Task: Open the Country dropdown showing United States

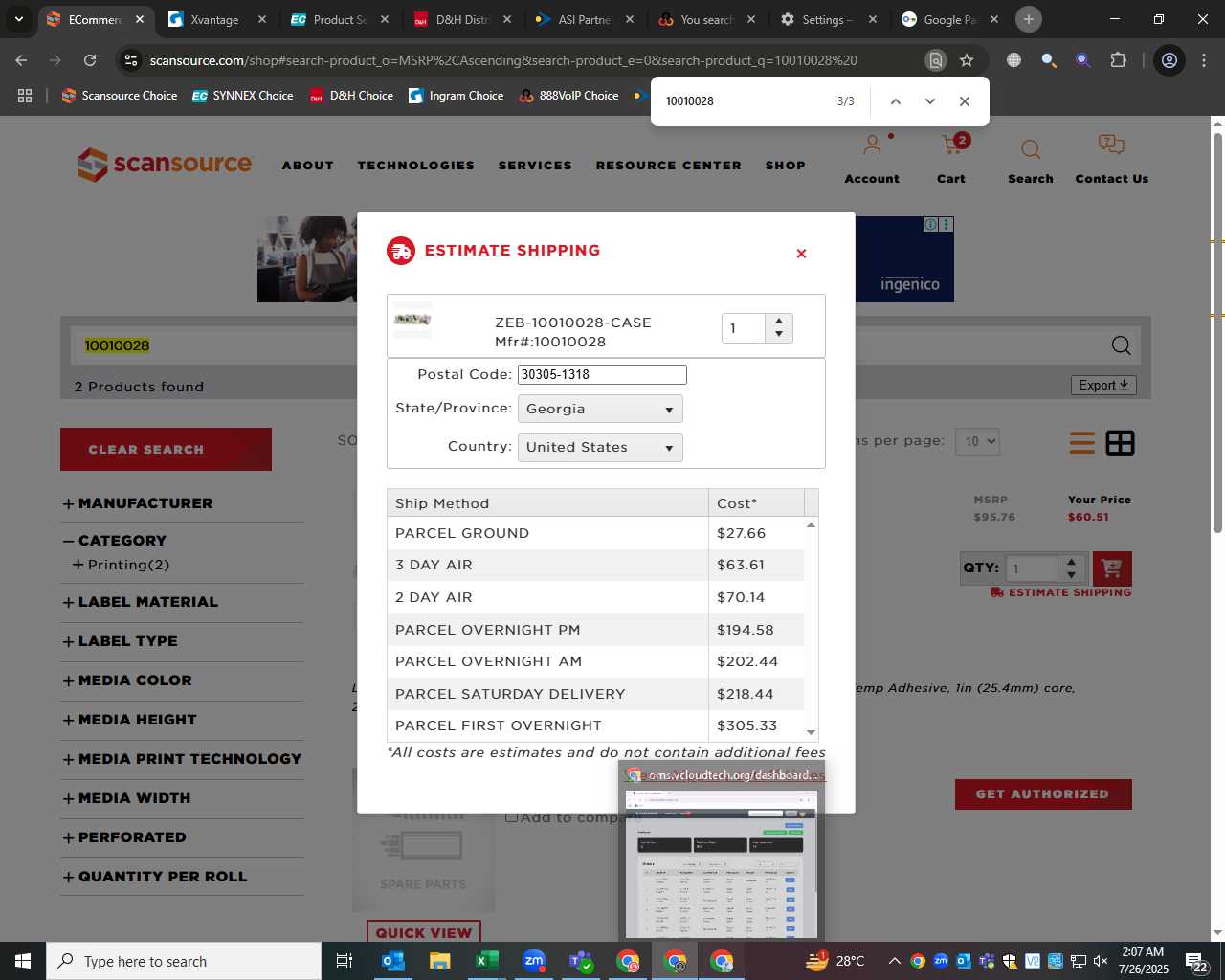Action: click(x=600, y=447)
